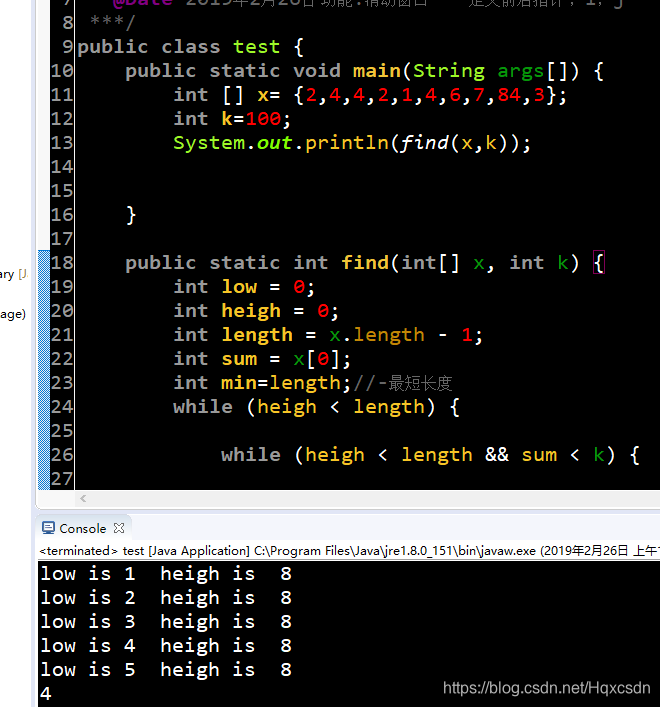
Task: Click console line 'low is 3'
Action: [x=166, y=621]
